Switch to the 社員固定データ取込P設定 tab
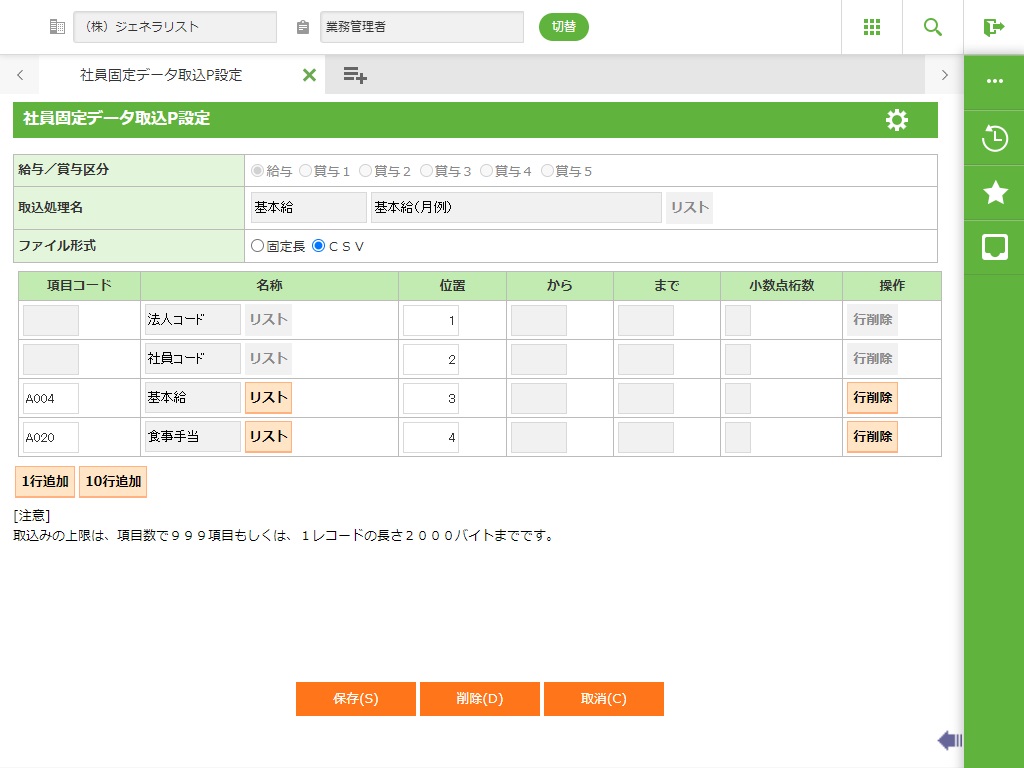Image resolution: width=1024 pixels, height=768 pixels. point(160,75)
